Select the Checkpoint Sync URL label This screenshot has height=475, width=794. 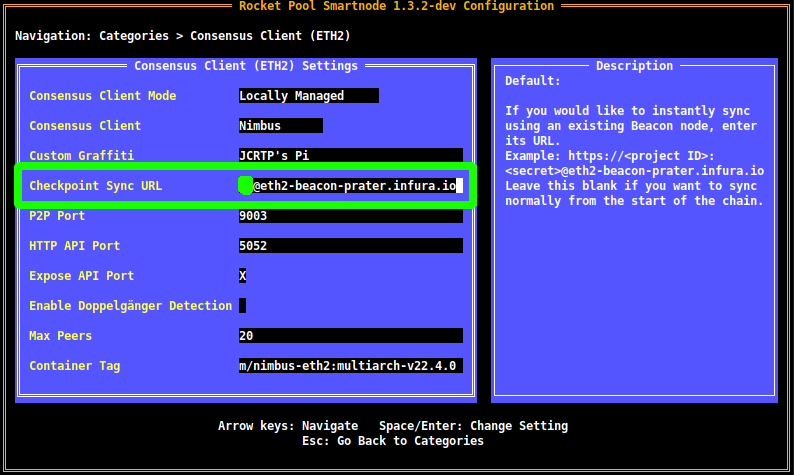point(95,186)
